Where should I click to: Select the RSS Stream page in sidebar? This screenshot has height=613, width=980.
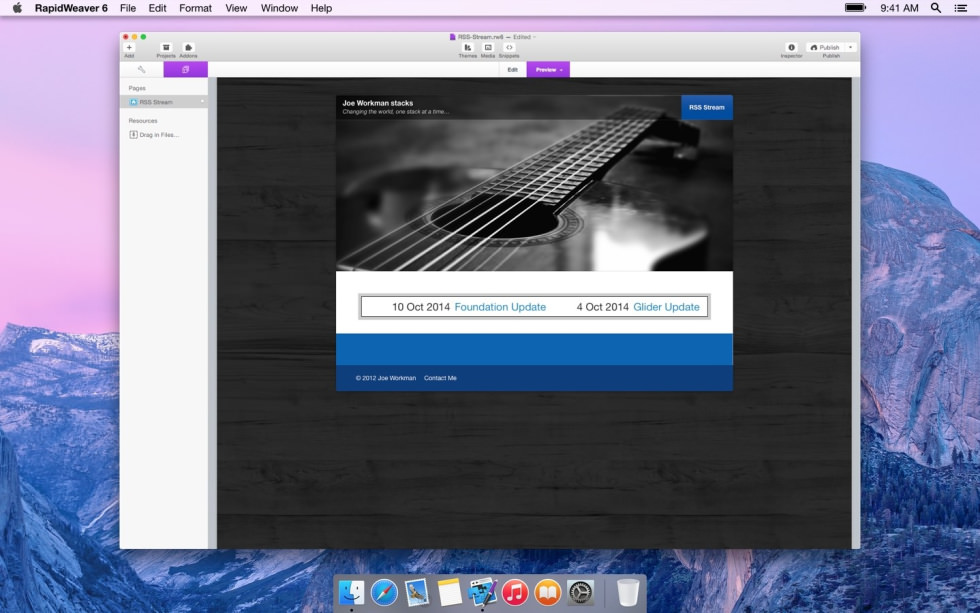164,102
